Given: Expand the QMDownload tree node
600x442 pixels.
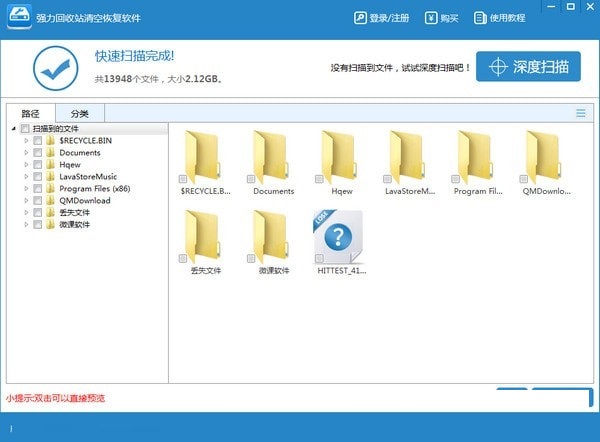Looking at the screenshot, I should 26,200.
